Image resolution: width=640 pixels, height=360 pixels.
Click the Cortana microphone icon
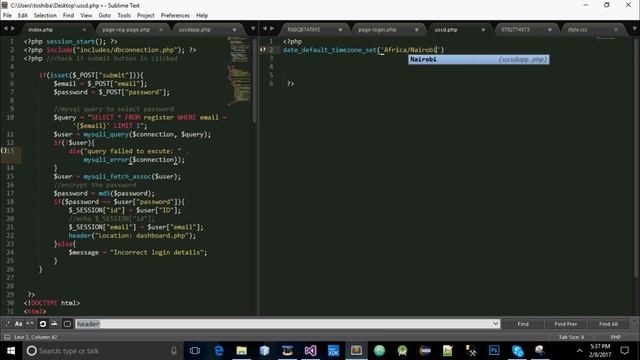coord(174,351)
